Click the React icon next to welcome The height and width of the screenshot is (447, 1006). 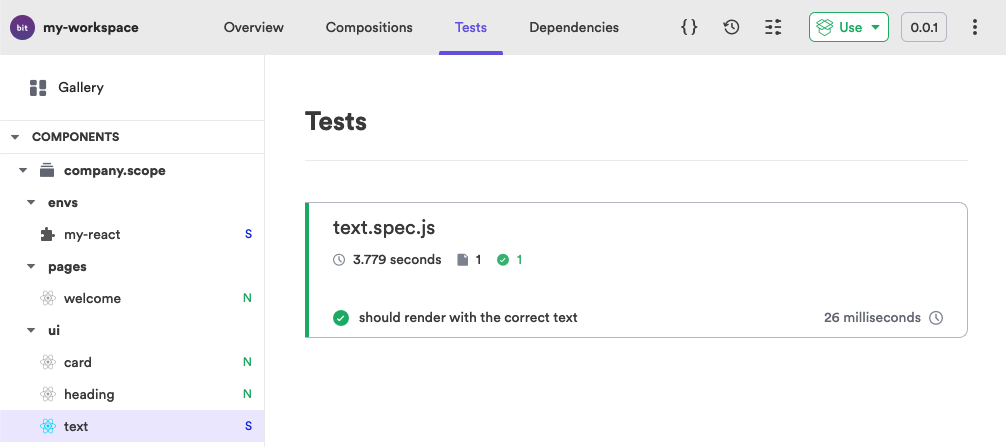pyautogui.click(x=47, y=299)
